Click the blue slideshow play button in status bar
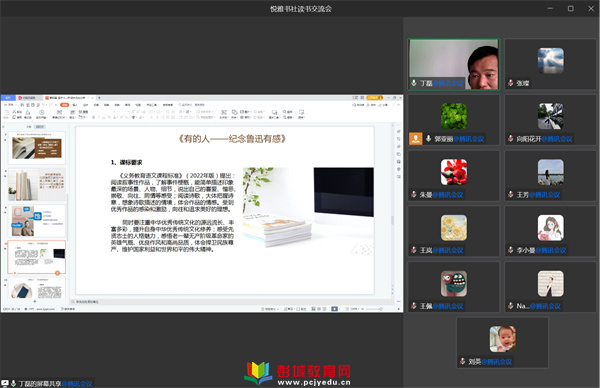This screenshot has width=600, height=388. point(334,309)
